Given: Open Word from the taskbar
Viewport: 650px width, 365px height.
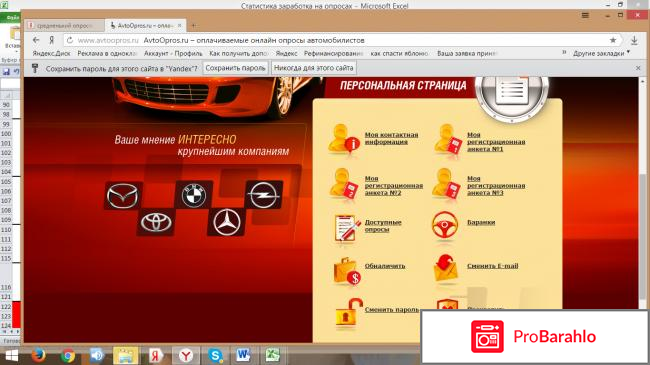Looking at the screenshot, I should click(x=243, y=355).
